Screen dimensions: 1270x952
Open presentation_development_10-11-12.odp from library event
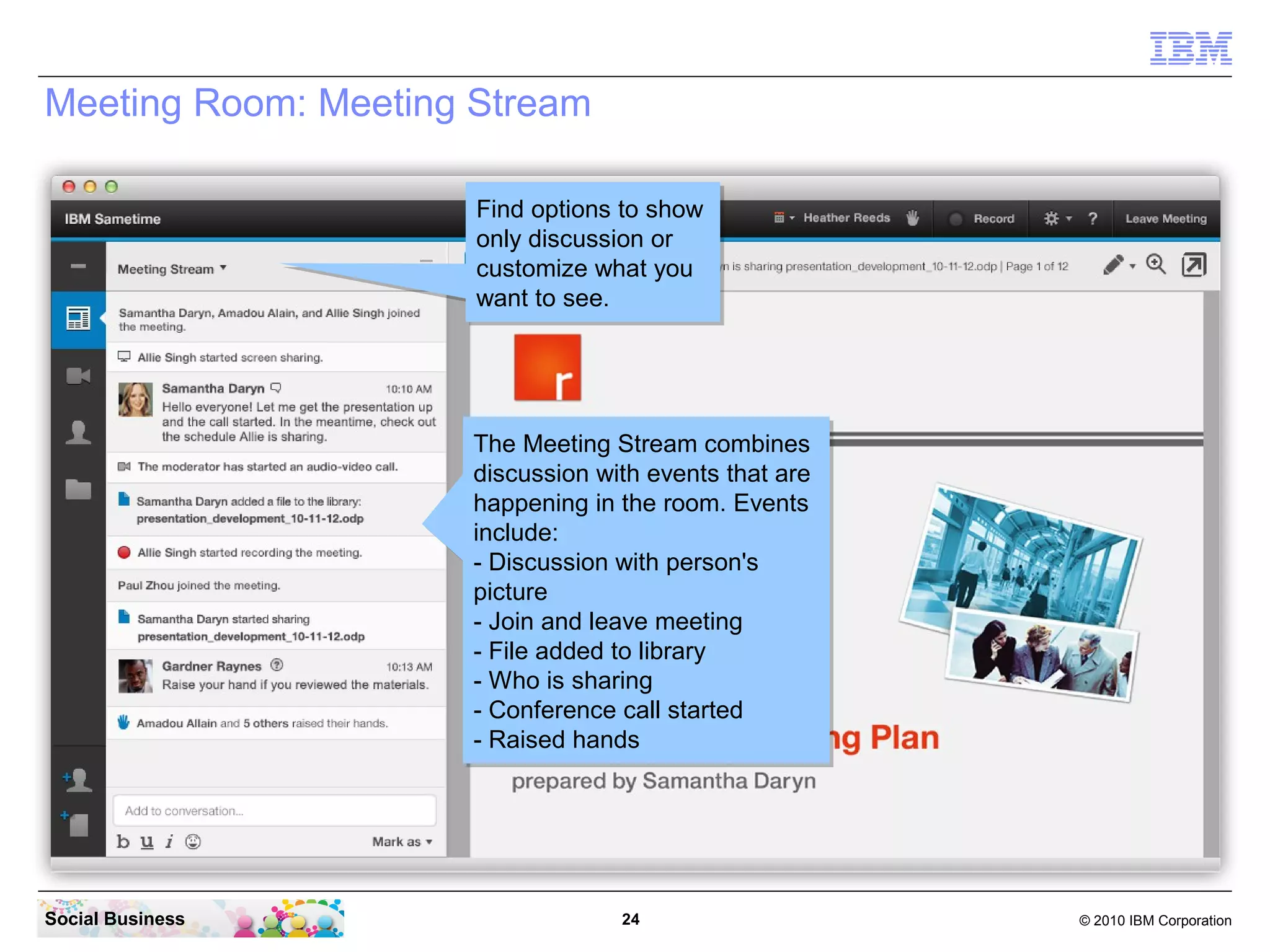coord(250,519)
